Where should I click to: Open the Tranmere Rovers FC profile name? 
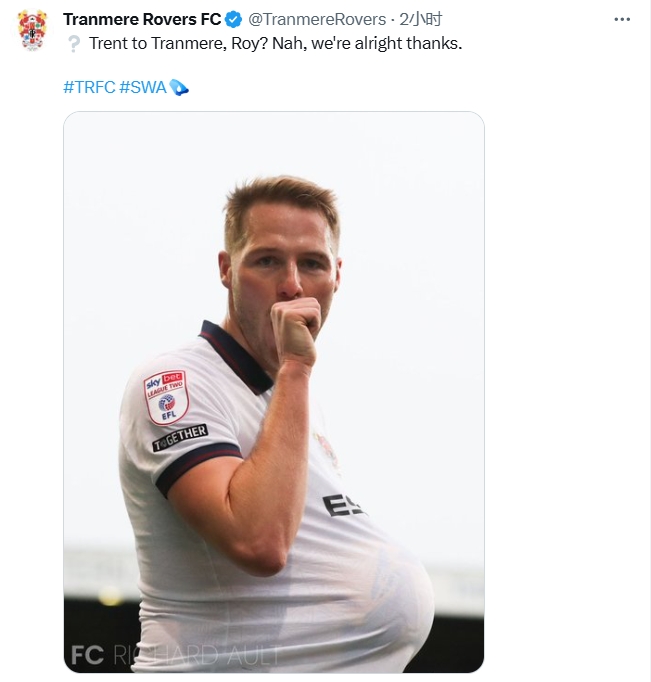(x=142, y=19)
